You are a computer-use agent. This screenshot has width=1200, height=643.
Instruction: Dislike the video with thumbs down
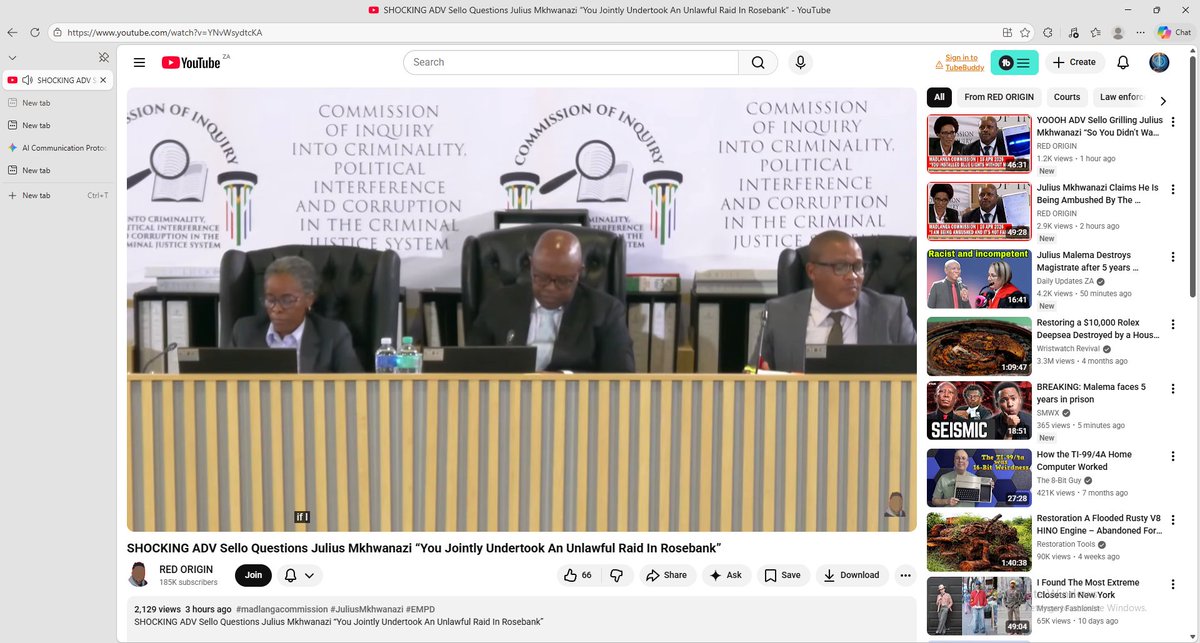(617, 575)
